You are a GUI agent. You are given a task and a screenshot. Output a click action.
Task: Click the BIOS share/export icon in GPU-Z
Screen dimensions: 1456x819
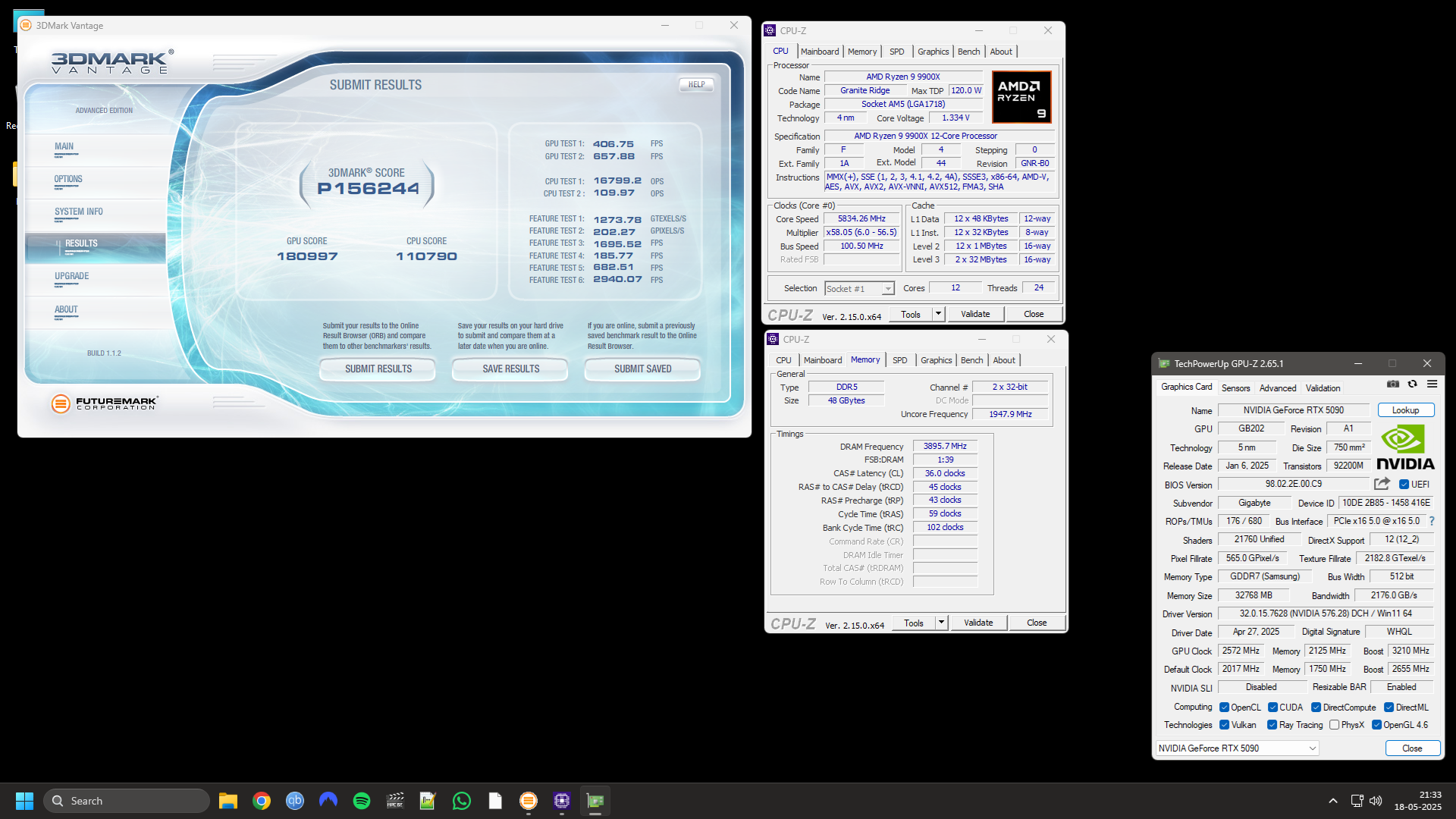(1382, 484)
